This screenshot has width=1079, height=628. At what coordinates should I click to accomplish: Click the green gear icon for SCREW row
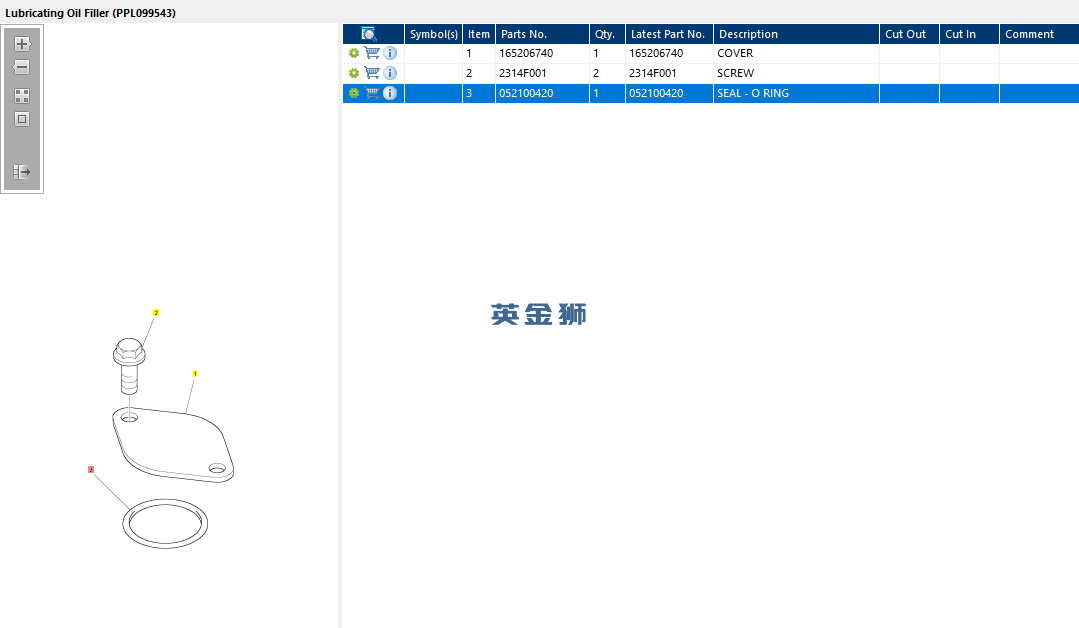pos(354,73)
